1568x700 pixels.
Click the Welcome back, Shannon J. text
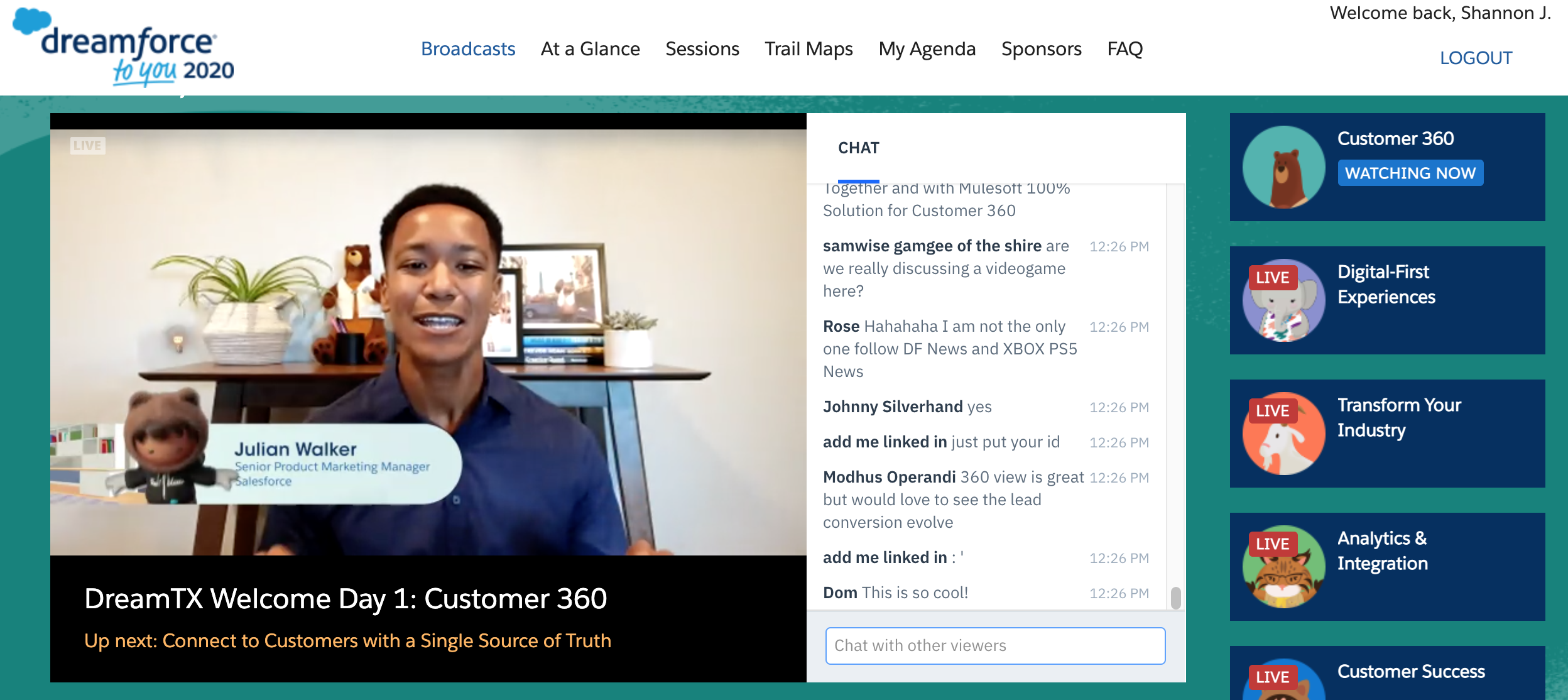[x=1440, y=13]
